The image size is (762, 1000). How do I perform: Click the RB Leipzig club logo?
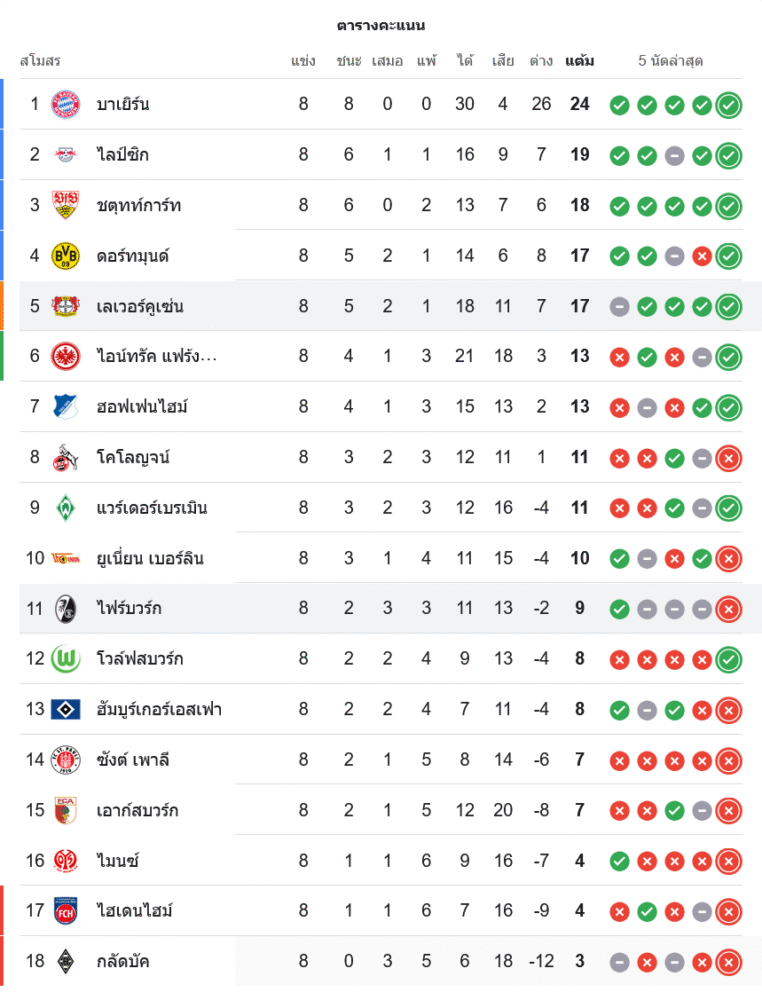click(x=65, y=154)
